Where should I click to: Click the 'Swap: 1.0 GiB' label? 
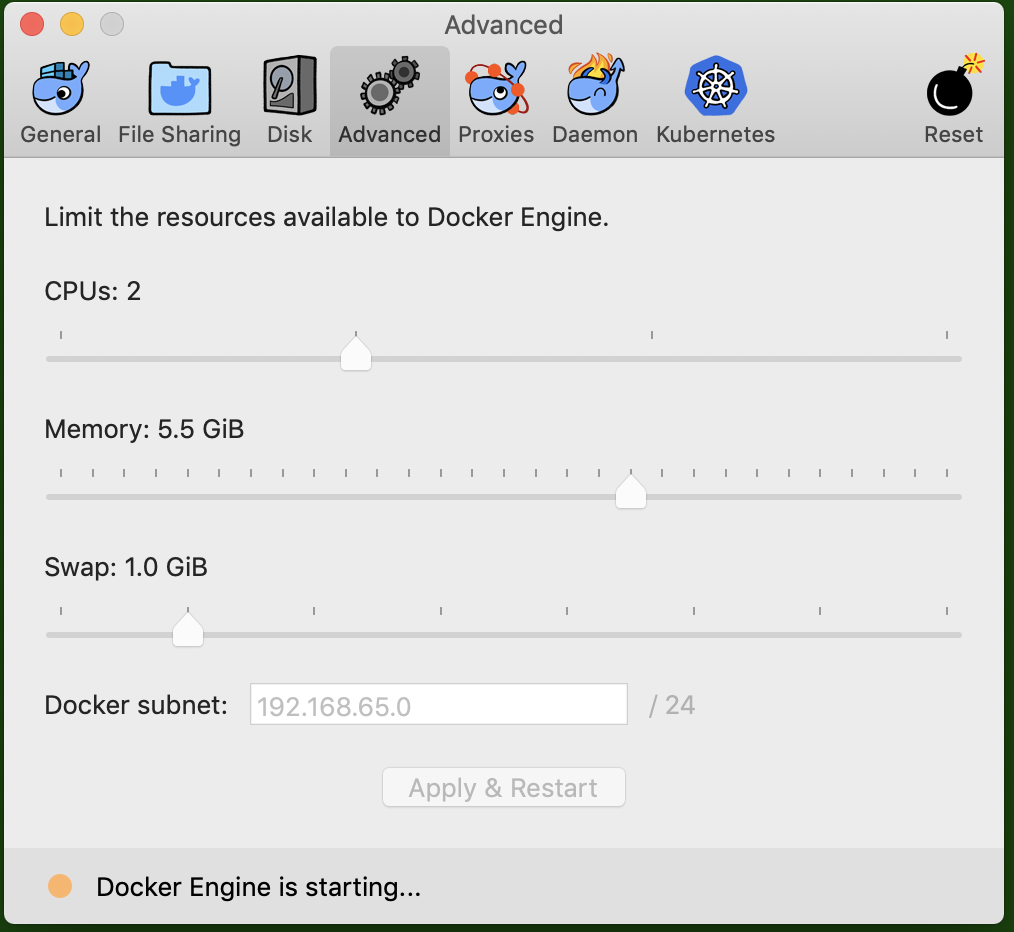pyautogui.click(x=126, y=567)
